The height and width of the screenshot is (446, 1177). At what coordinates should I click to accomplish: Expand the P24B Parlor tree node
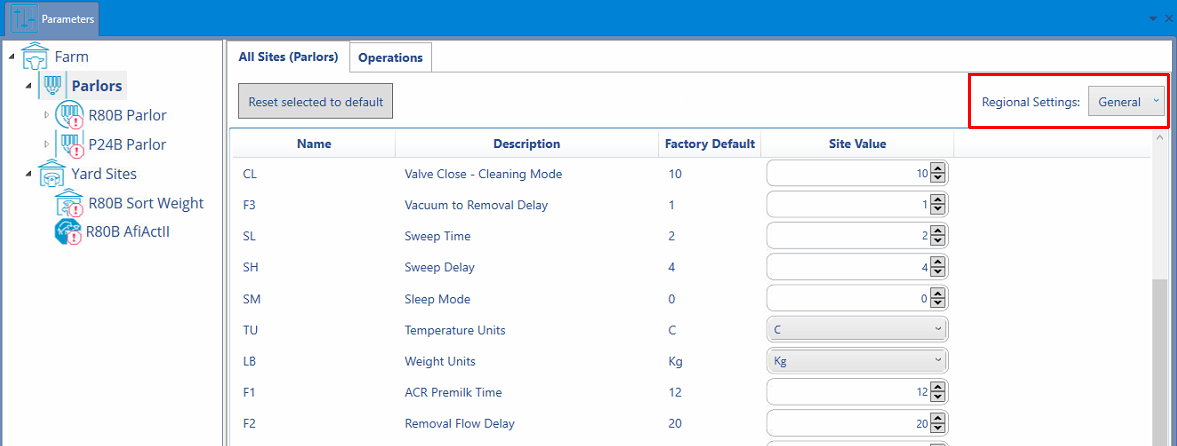coord(46,144)
